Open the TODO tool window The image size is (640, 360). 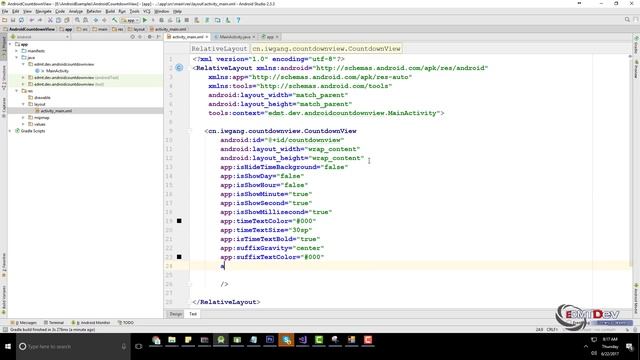(126, 322)
